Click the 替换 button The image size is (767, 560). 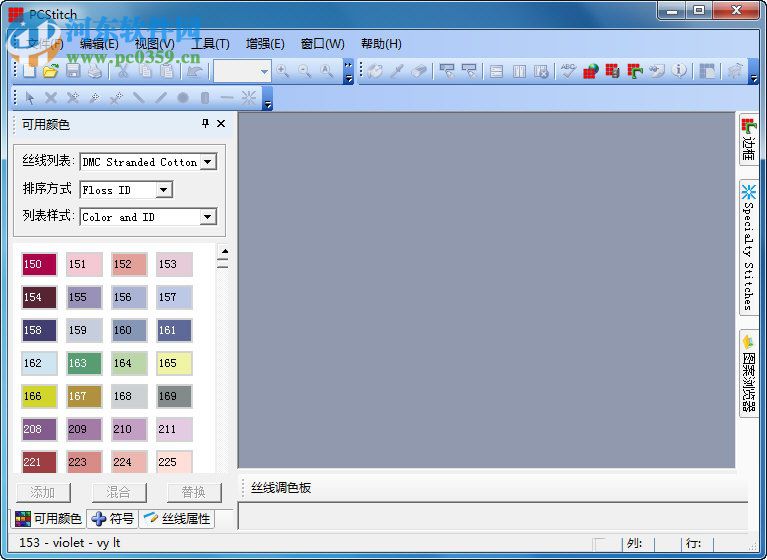point(194,492)
